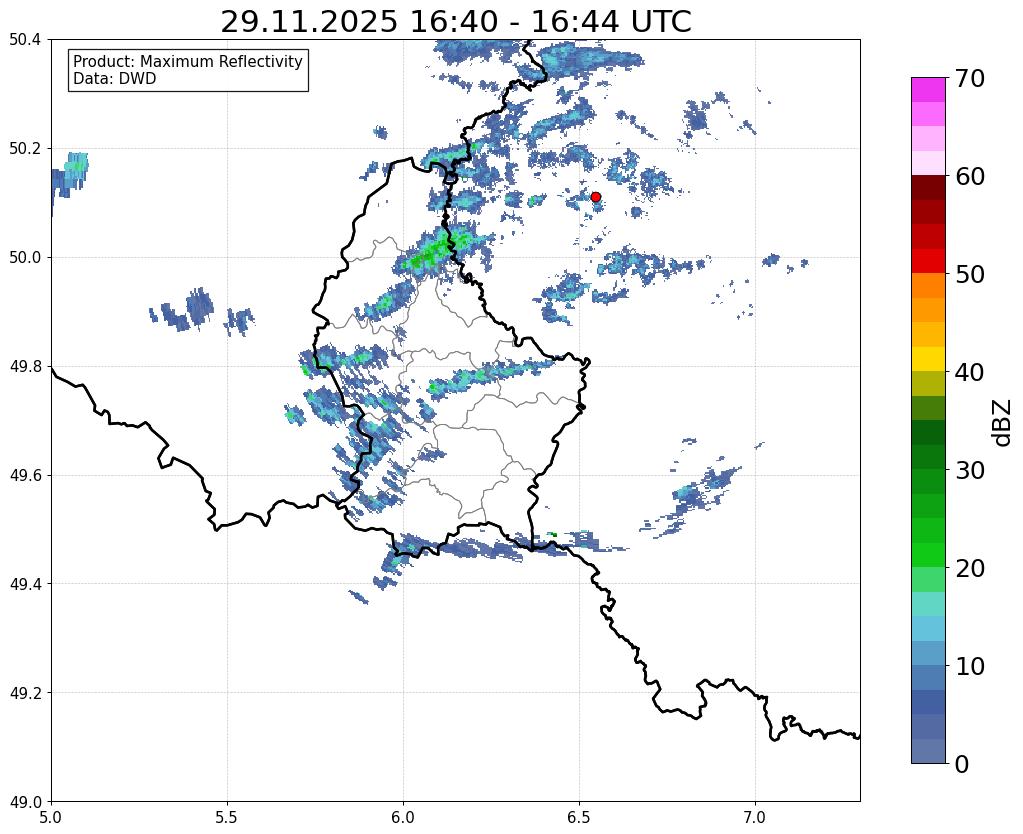Click the longitude axis label 5.0
The width and height of the screenshot is (1023, 834).
(51, 817)
